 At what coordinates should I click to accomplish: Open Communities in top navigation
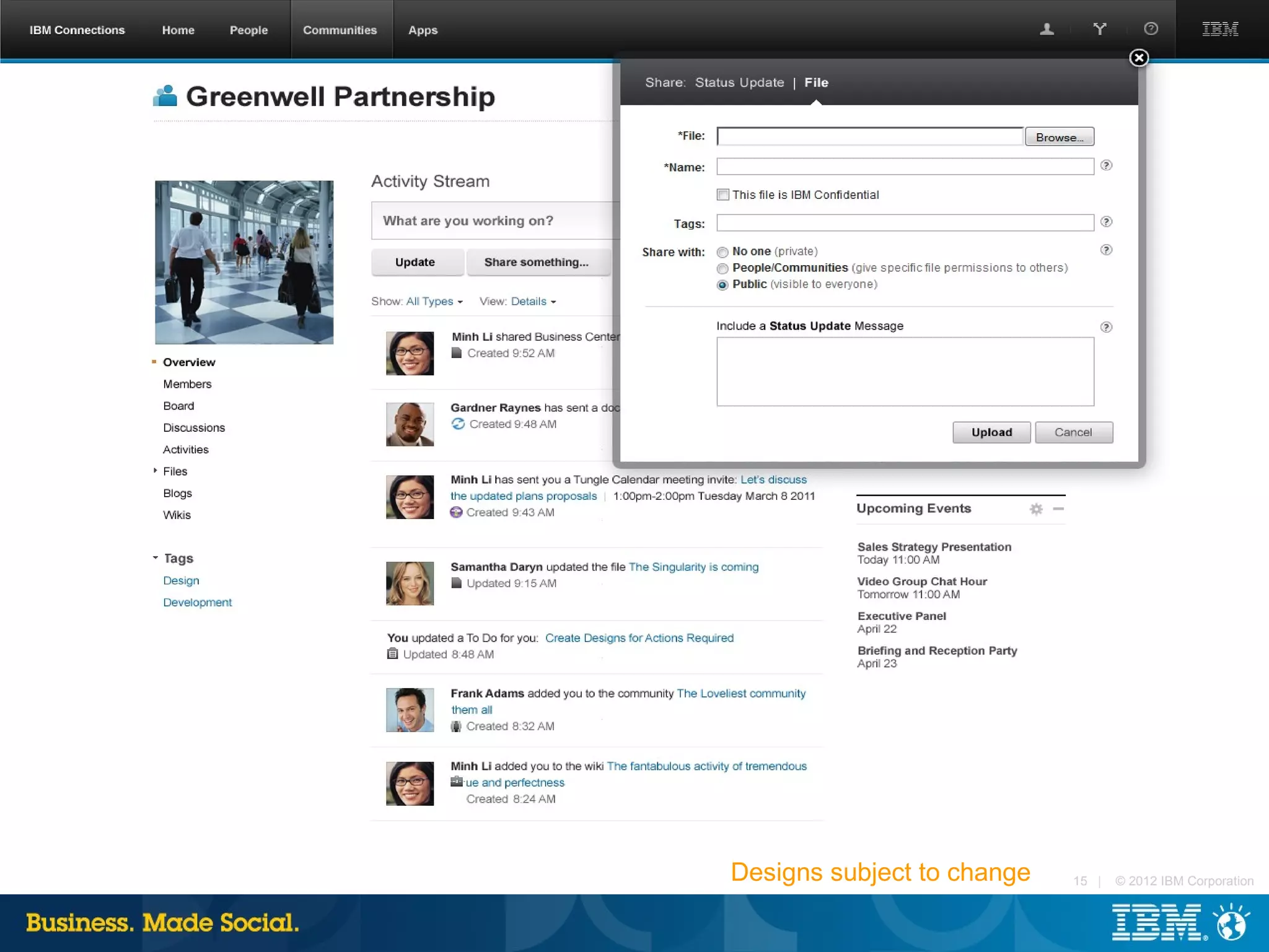pyautogui.click(x=340, y=30)
